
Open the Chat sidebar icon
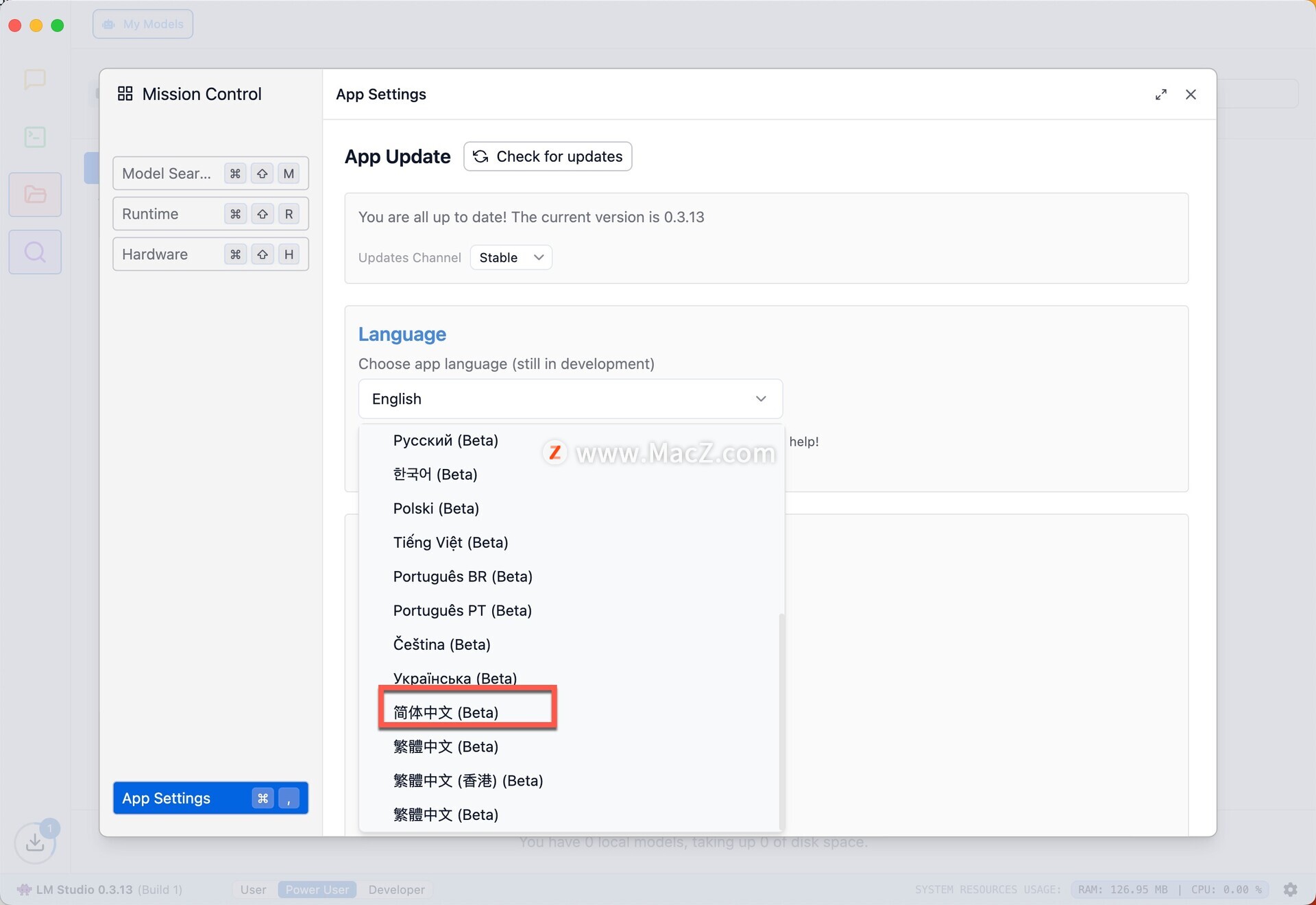[x=35, y=79]
